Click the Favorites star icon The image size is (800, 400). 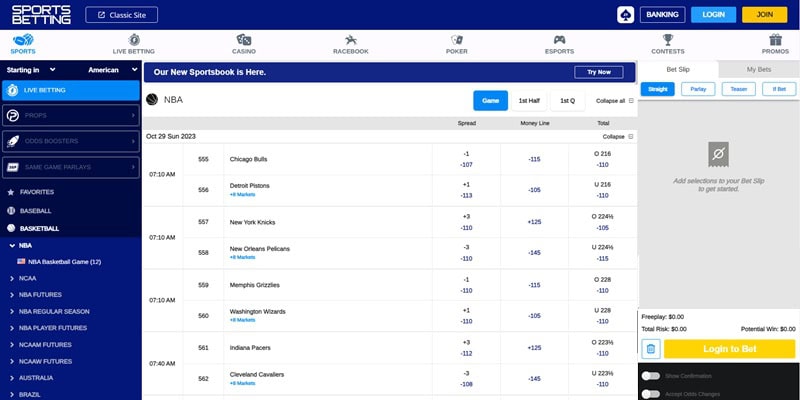coord(11,192)
